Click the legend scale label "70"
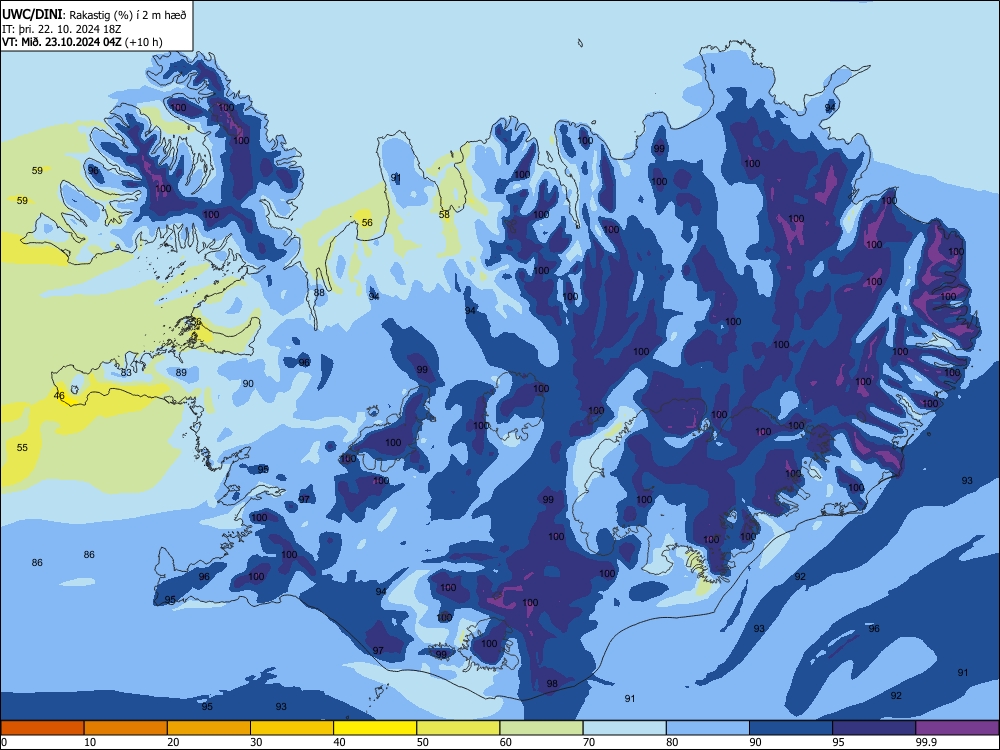This screenshot has width=1000, height=750. click(589, 742)
